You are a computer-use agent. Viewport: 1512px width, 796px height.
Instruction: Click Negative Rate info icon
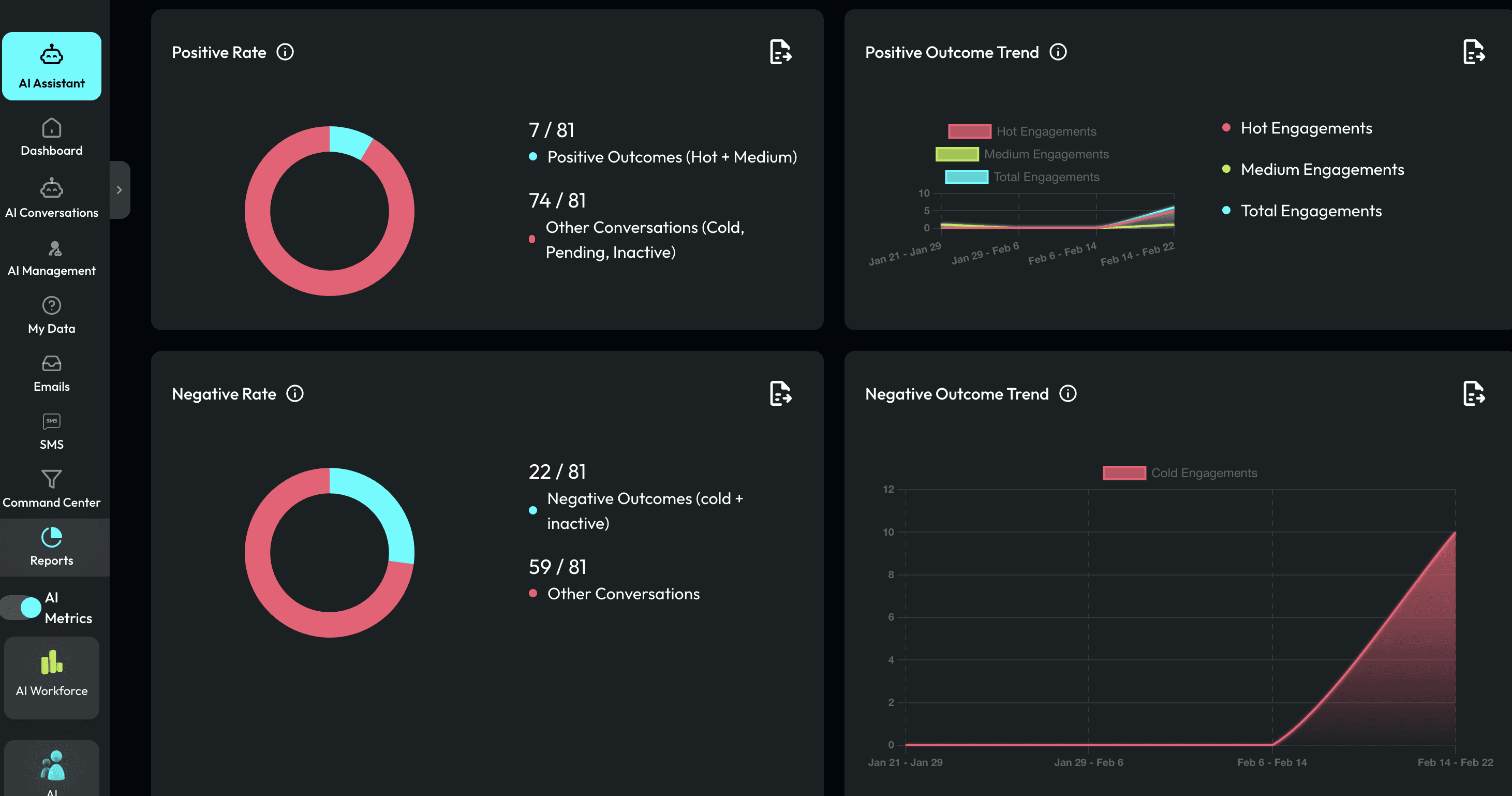click(294, 393)
